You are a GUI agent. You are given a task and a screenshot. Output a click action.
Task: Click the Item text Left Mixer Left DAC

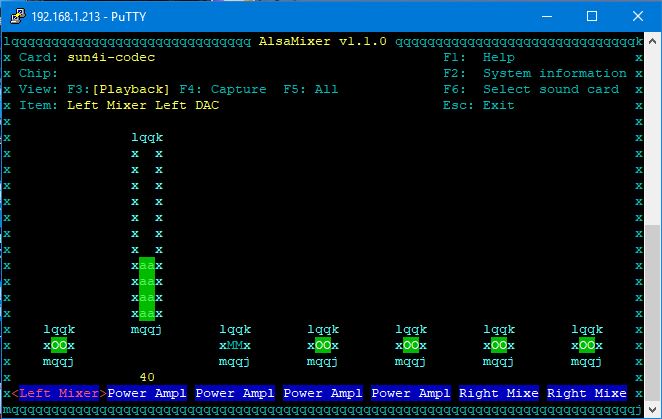(143, 105)
